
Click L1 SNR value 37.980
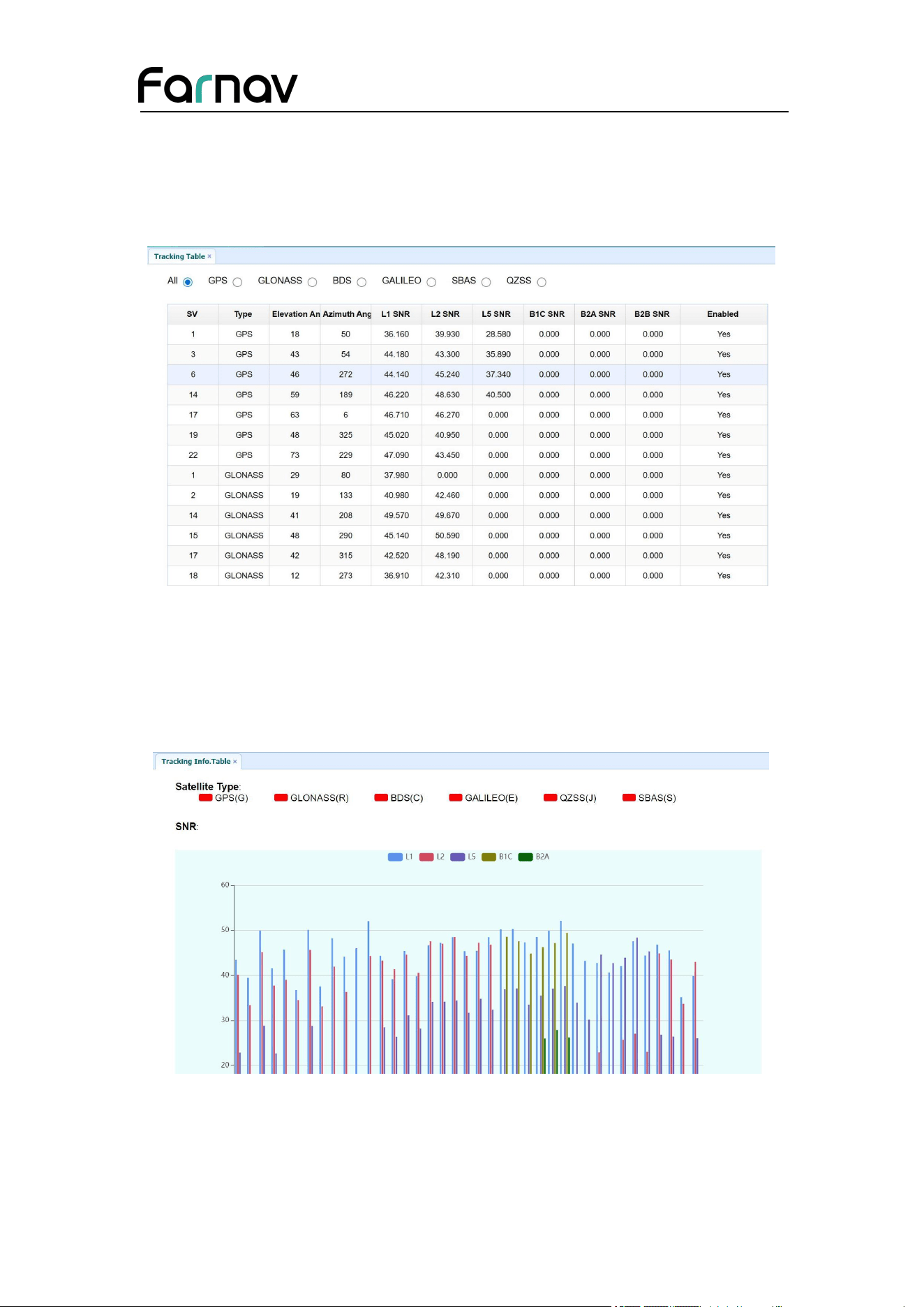coord(396,475)
